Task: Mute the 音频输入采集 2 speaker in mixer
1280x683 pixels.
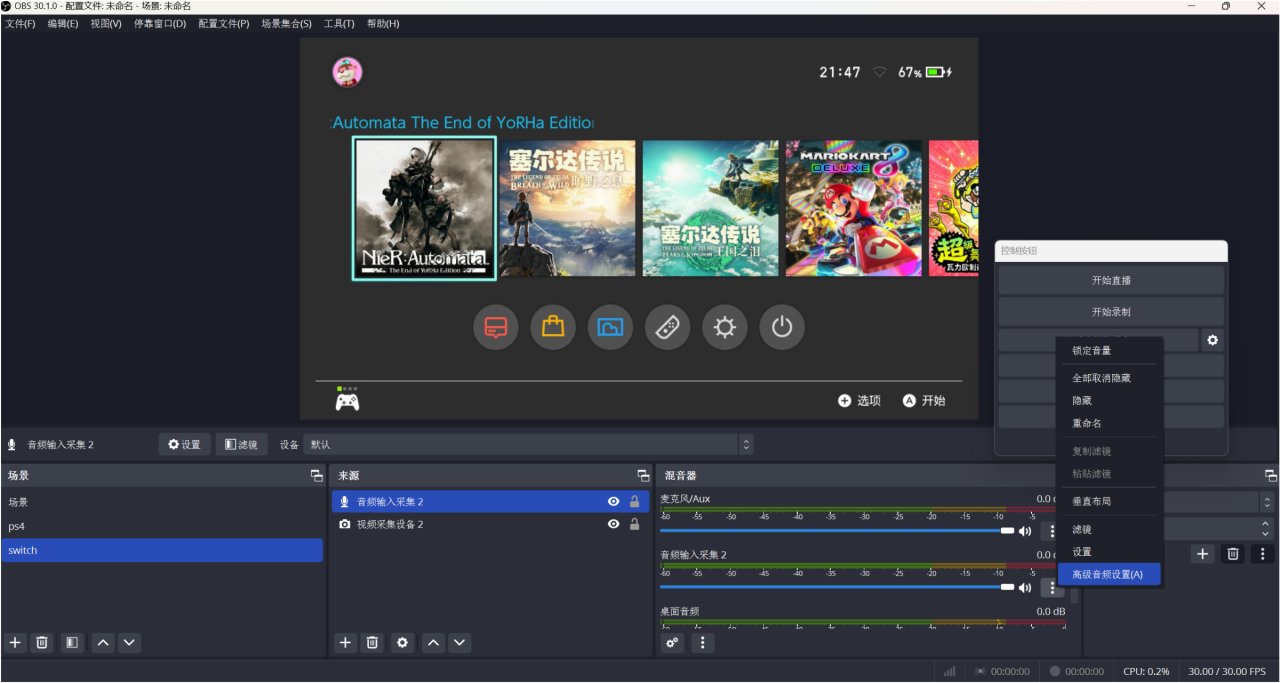Action: point(1025,587)
